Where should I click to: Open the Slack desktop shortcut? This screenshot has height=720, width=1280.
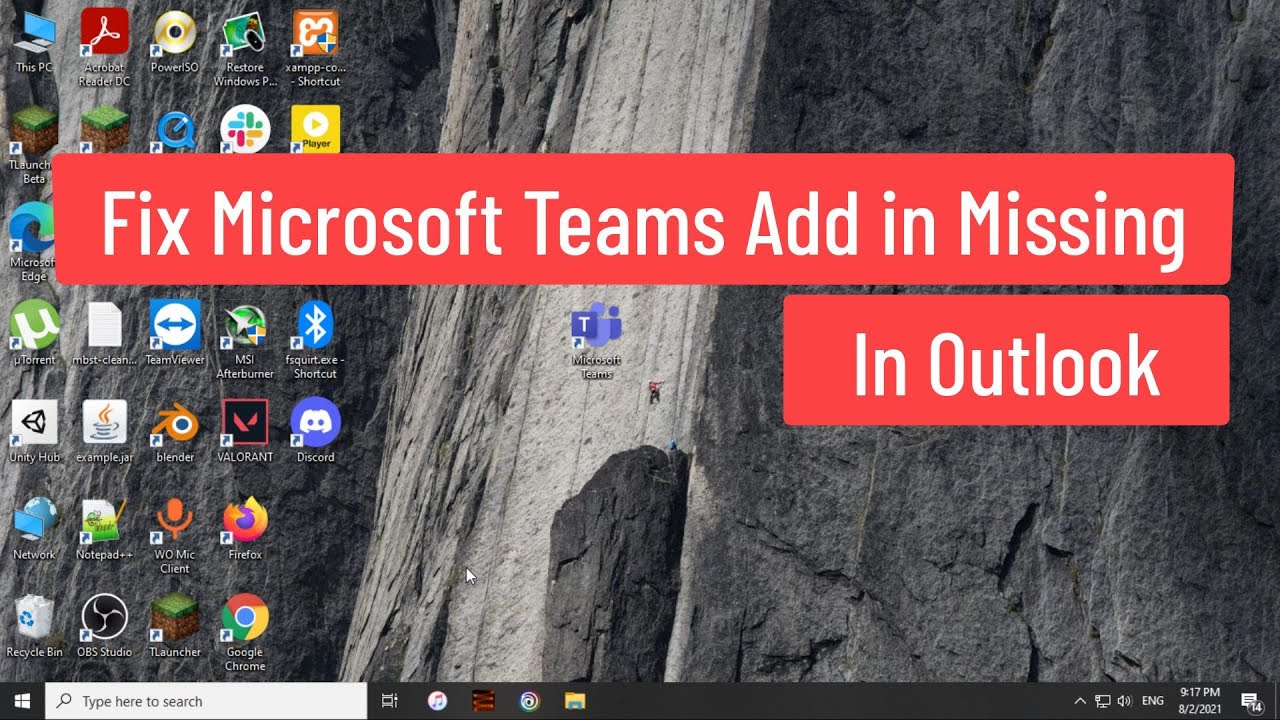pyautogui.click(x=245, y=129)
